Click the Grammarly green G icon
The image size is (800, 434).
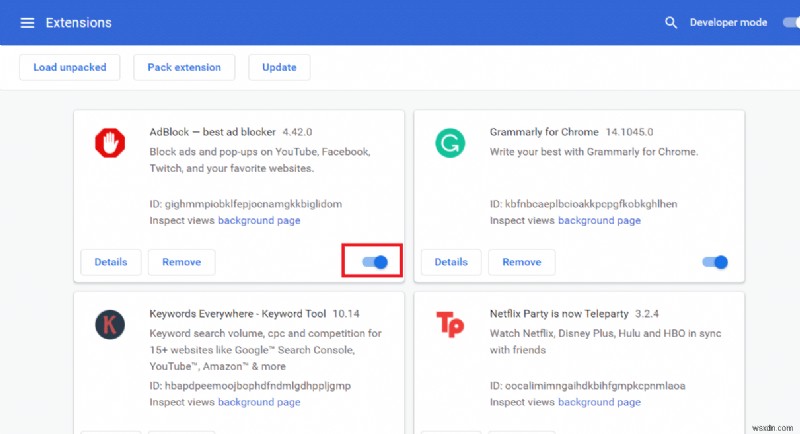point(450,144)
